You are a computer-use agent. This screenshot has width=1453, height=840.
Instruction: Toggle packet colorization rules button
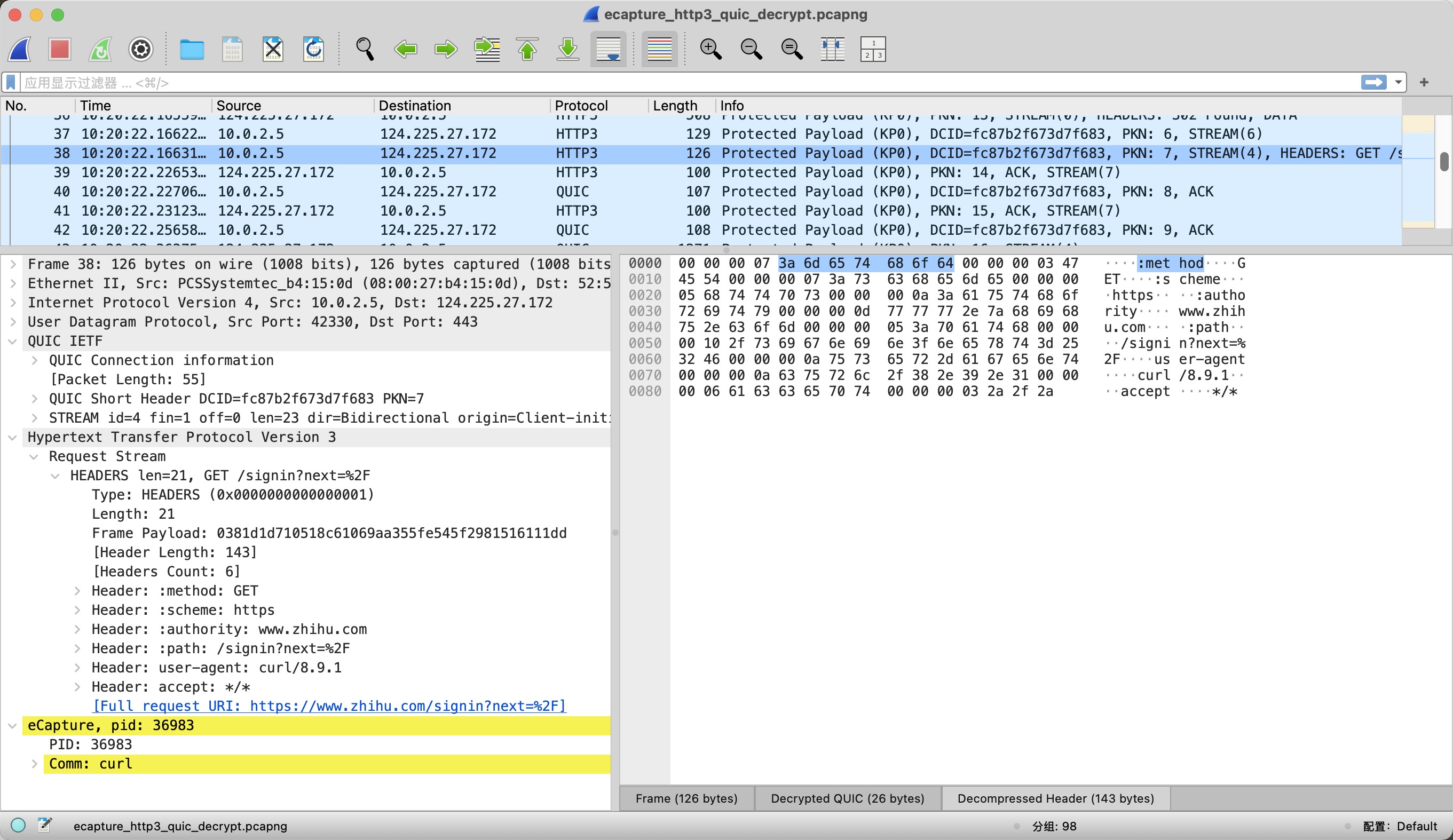[x=659, y=50]
